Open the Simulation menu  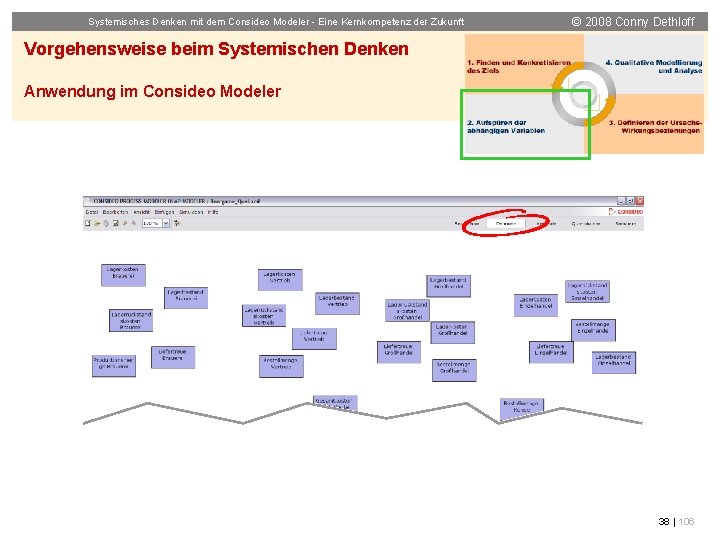pos(191,212)
